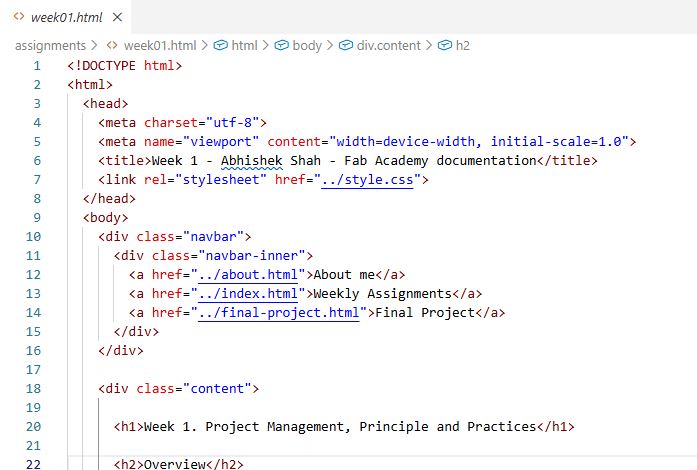Expand the chevron after the assignments breadcrumb
The image size is (697, 470).
coord(94,45)
